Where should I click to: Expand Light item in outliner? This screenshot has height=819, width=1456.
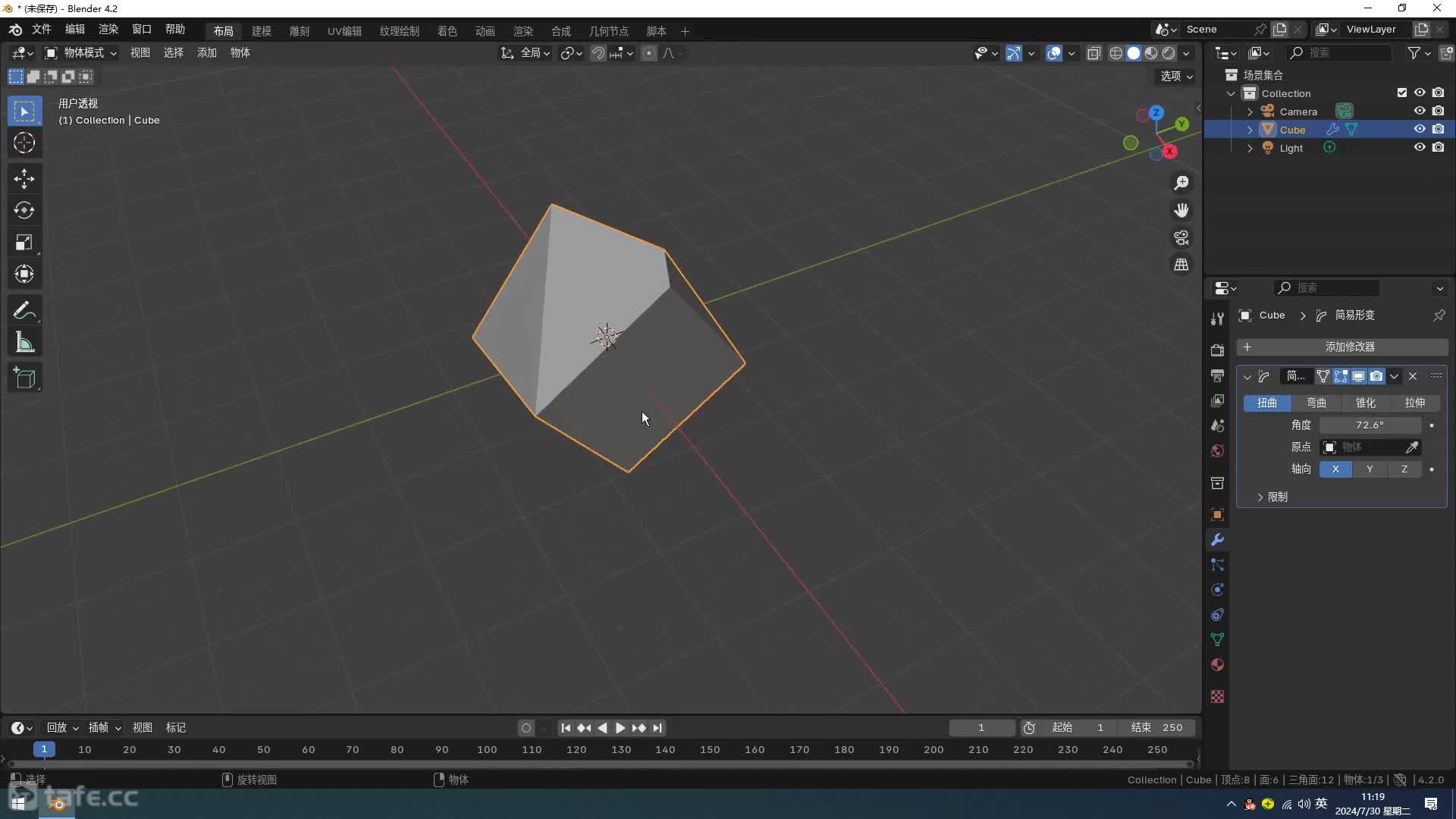tap(1250, 149)
